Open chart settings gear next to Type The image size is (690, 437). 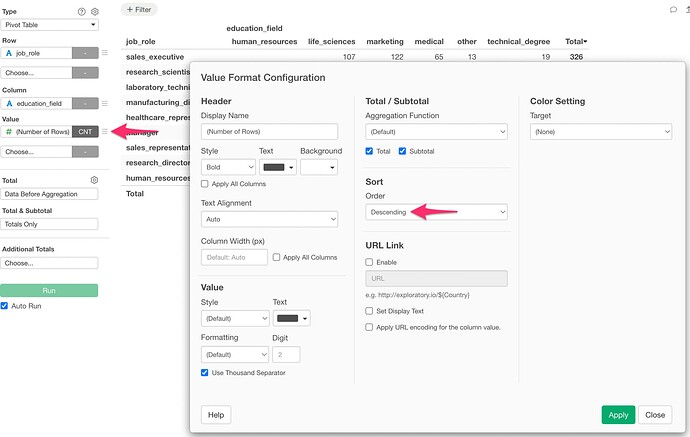(x=94, y=11)
